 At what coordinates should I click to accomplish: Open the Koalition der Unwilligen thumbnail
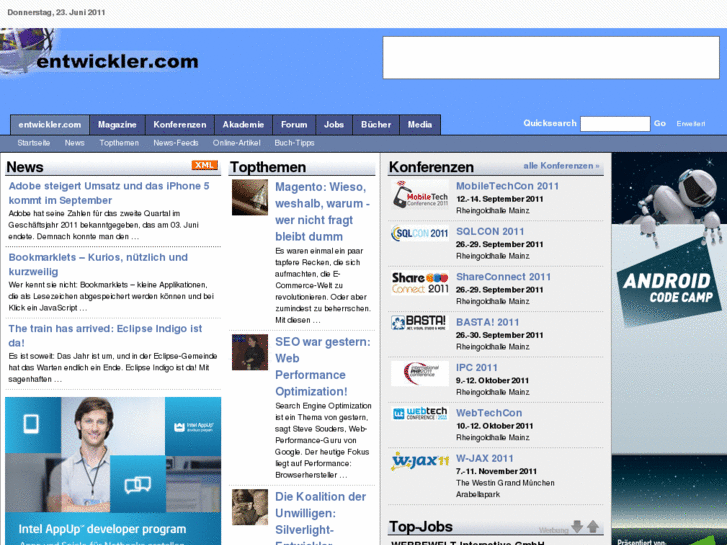[250, 507]
